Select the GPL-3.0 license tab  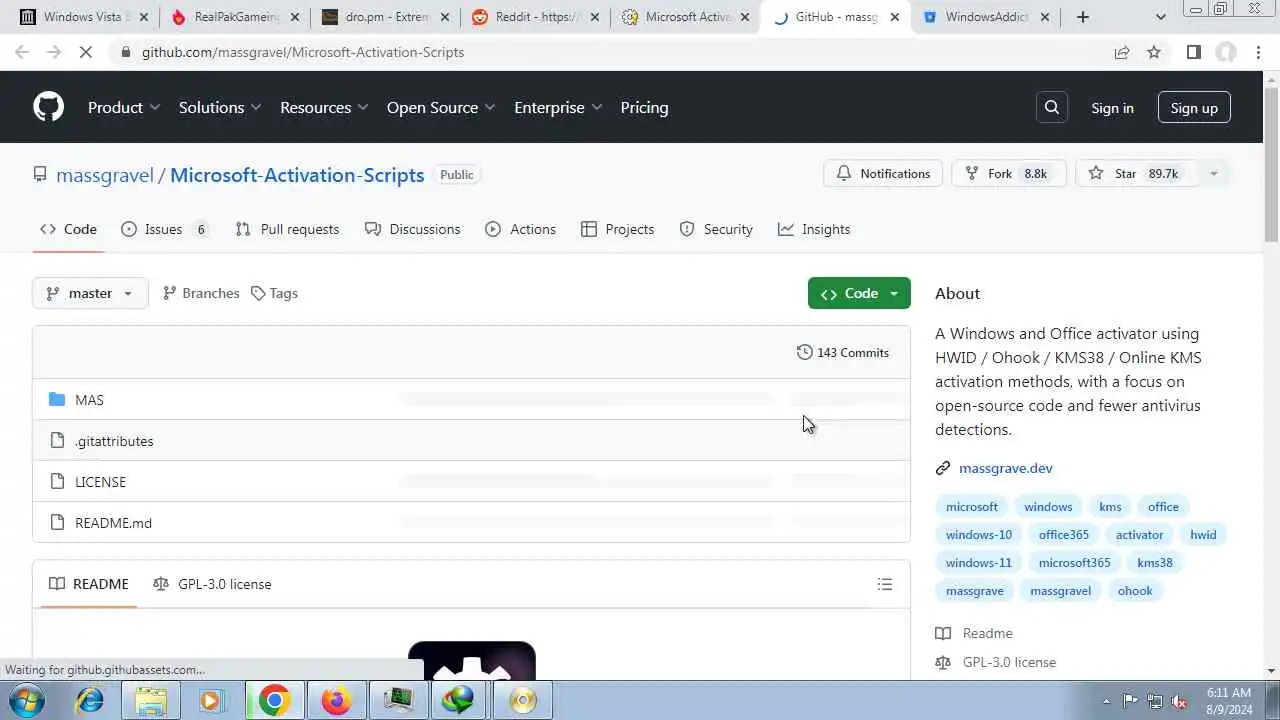click(212, 584)
